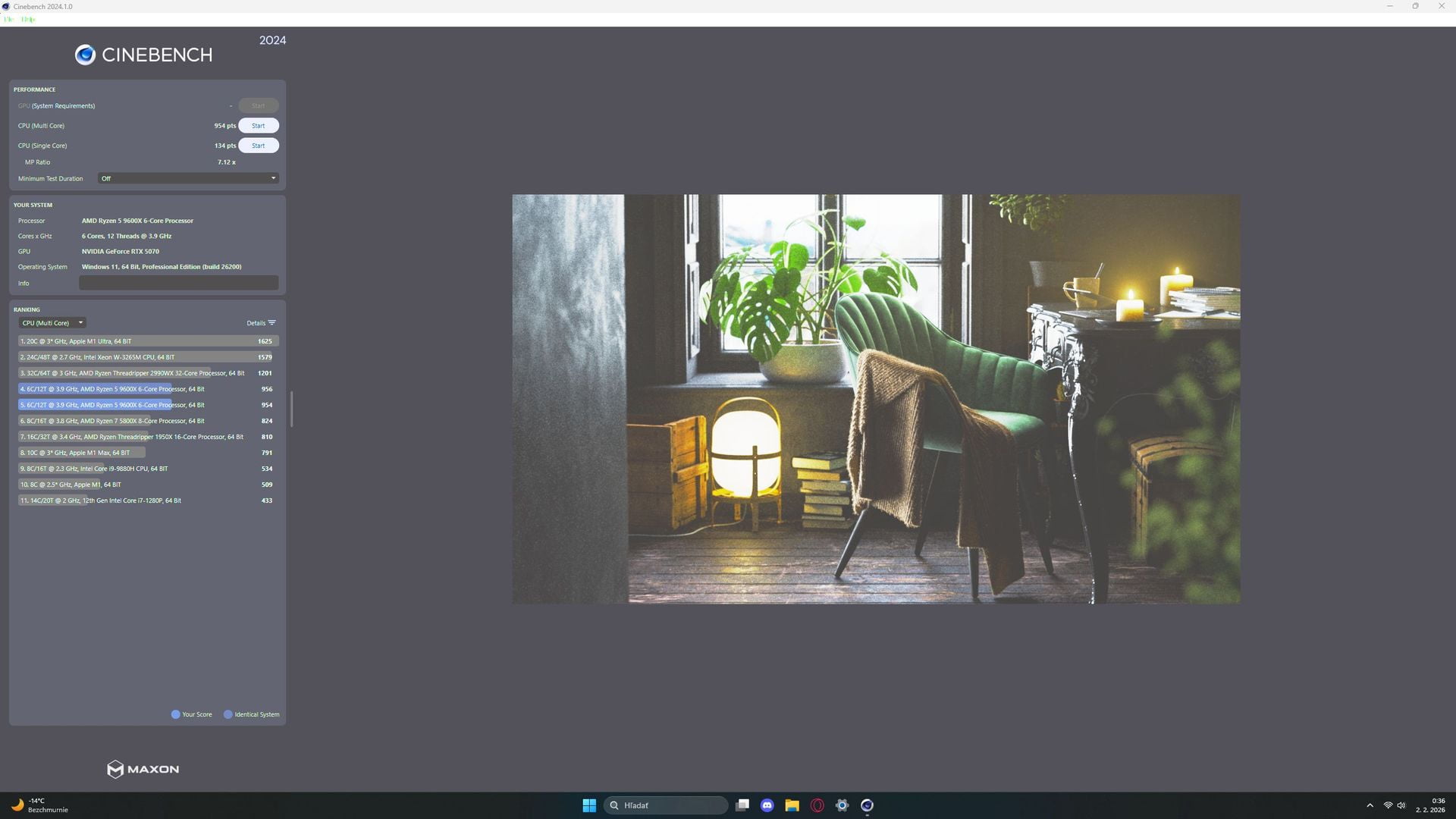Viewport: 1456px width, 819px height.
Task: Click the Your Score legend color dot
Action: [x=176, y=714]
